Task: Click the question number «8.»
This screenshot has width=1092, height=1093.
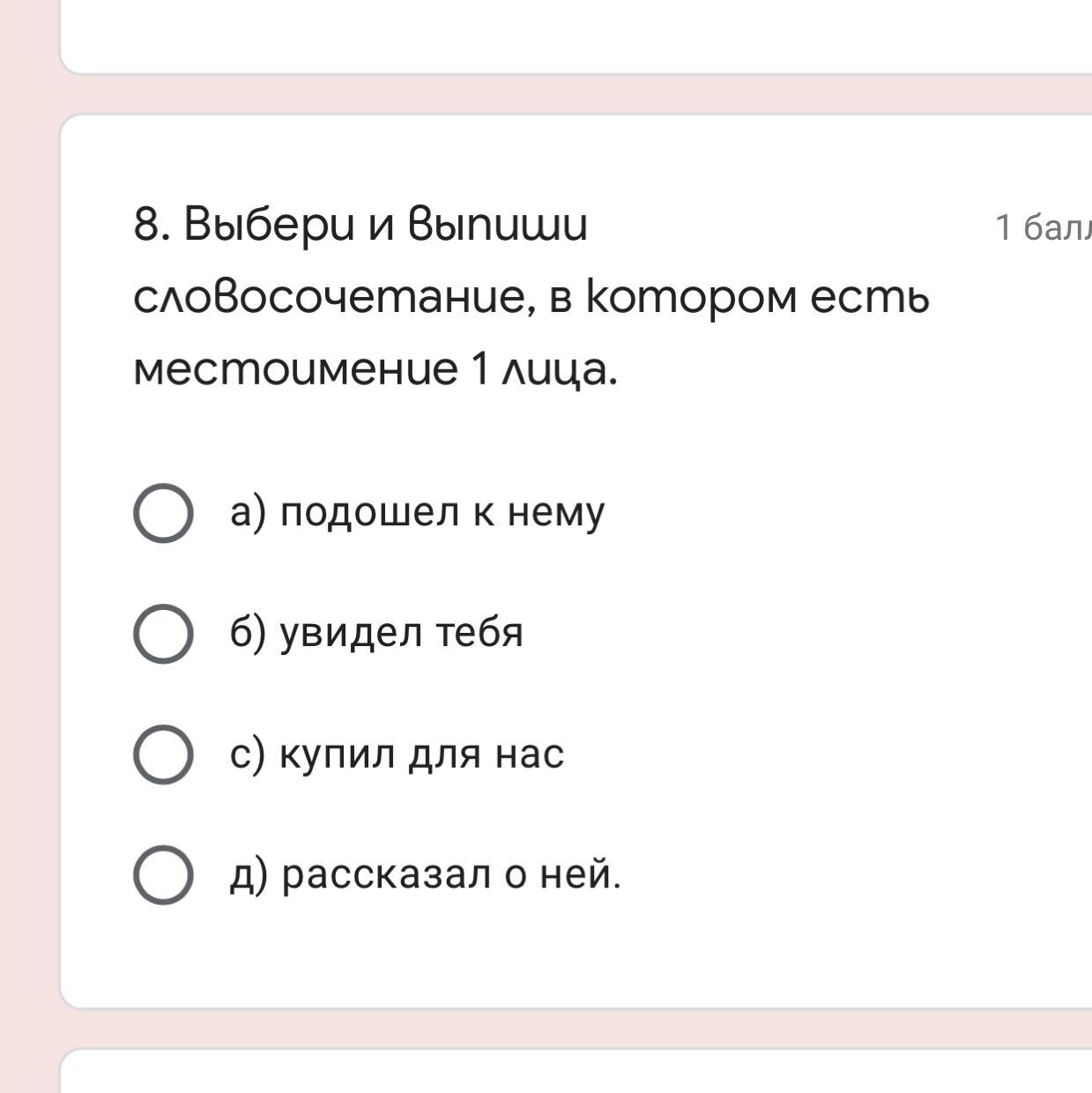Action: (152, 226)
